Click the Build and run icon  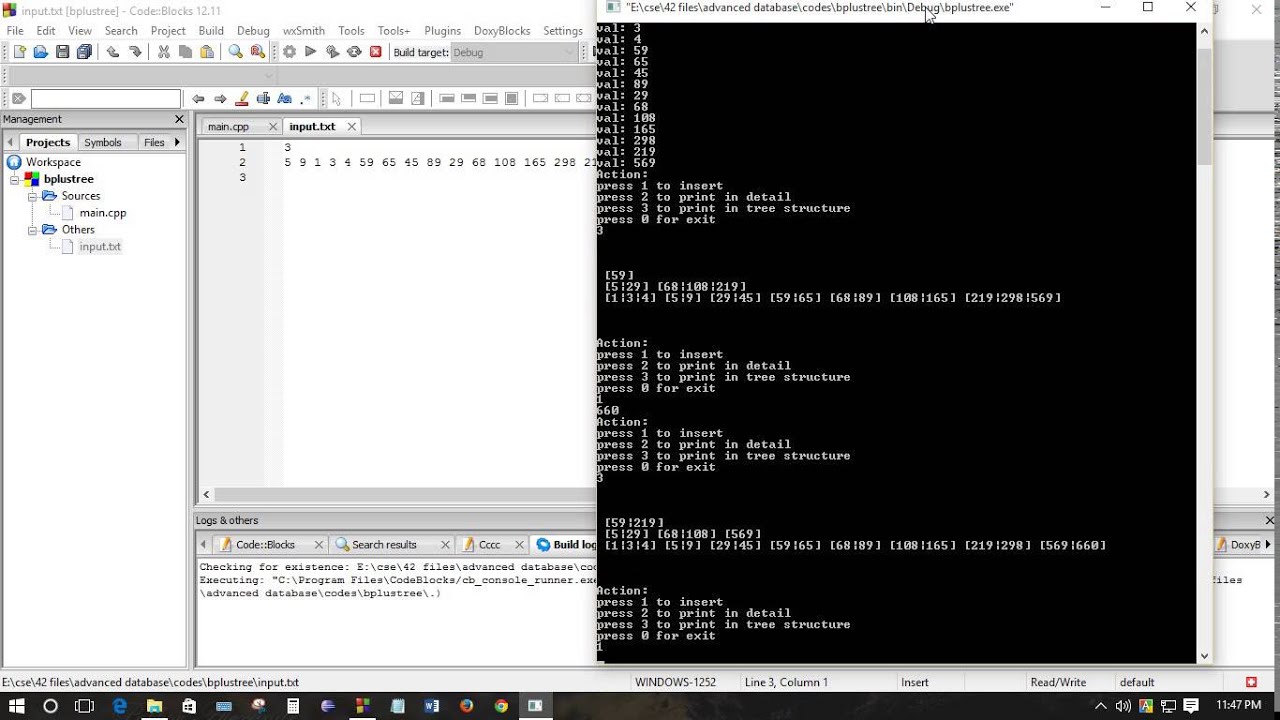pyautogui.click(x=332, y=52)
